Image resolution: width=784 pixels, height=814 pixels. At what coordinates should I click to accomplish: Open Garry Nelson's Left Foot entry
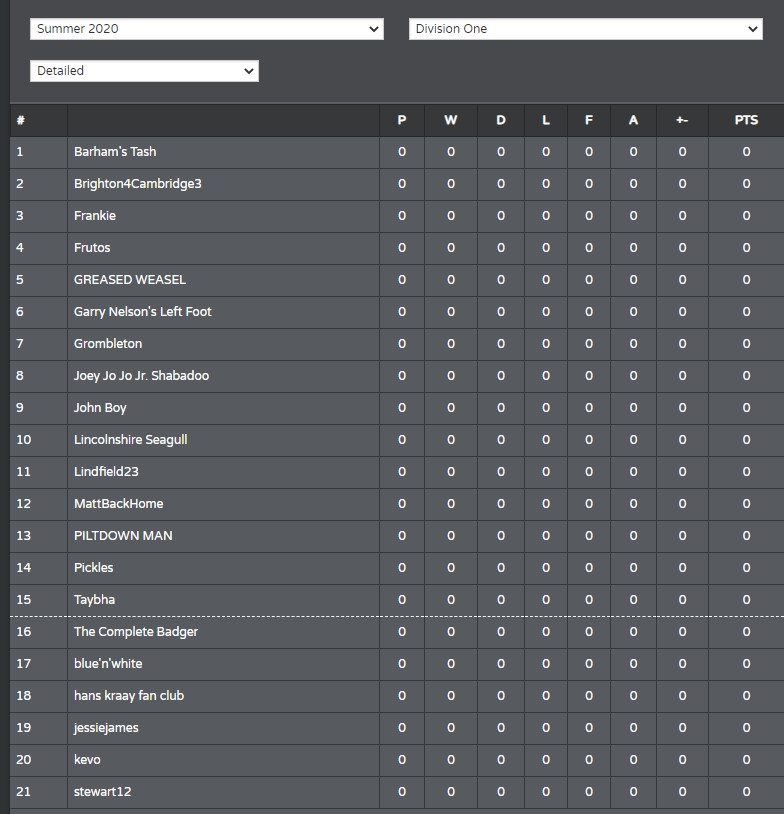click(x=143, y=312)
